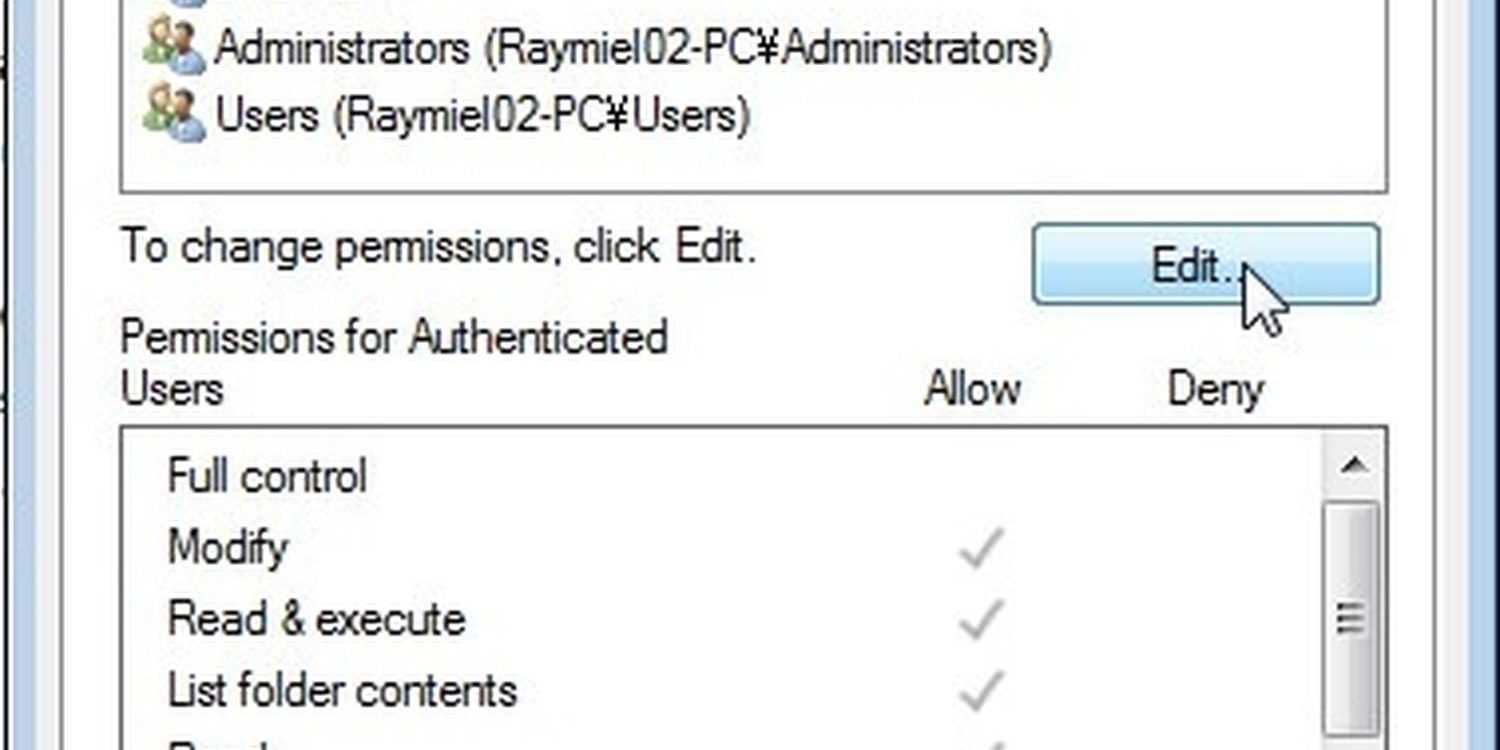1500x750 pixels.
Task: Click the permissions list scrollbar thumb
Action: coord(1353,618)
